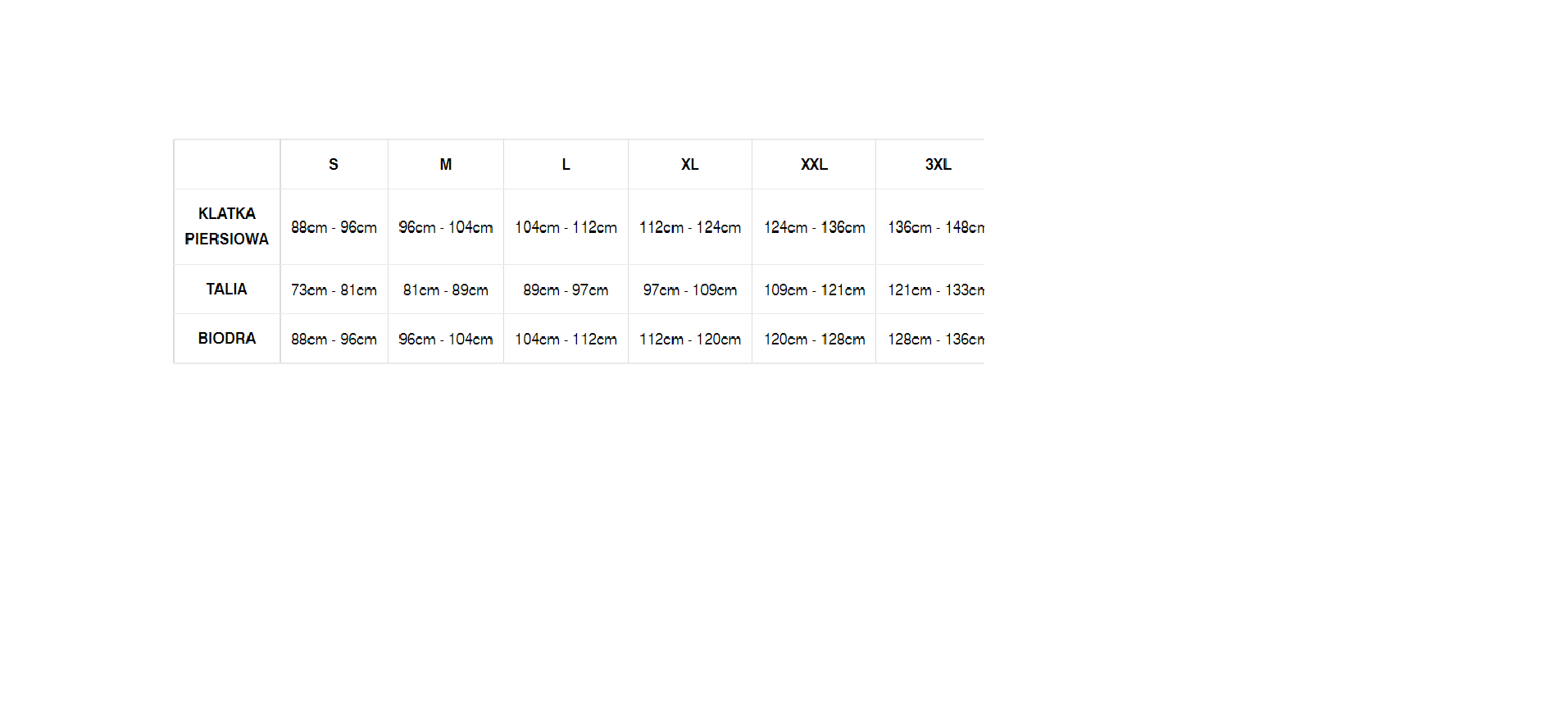Select chest cell 124cm - 136cm

click(x=814, y=227)
